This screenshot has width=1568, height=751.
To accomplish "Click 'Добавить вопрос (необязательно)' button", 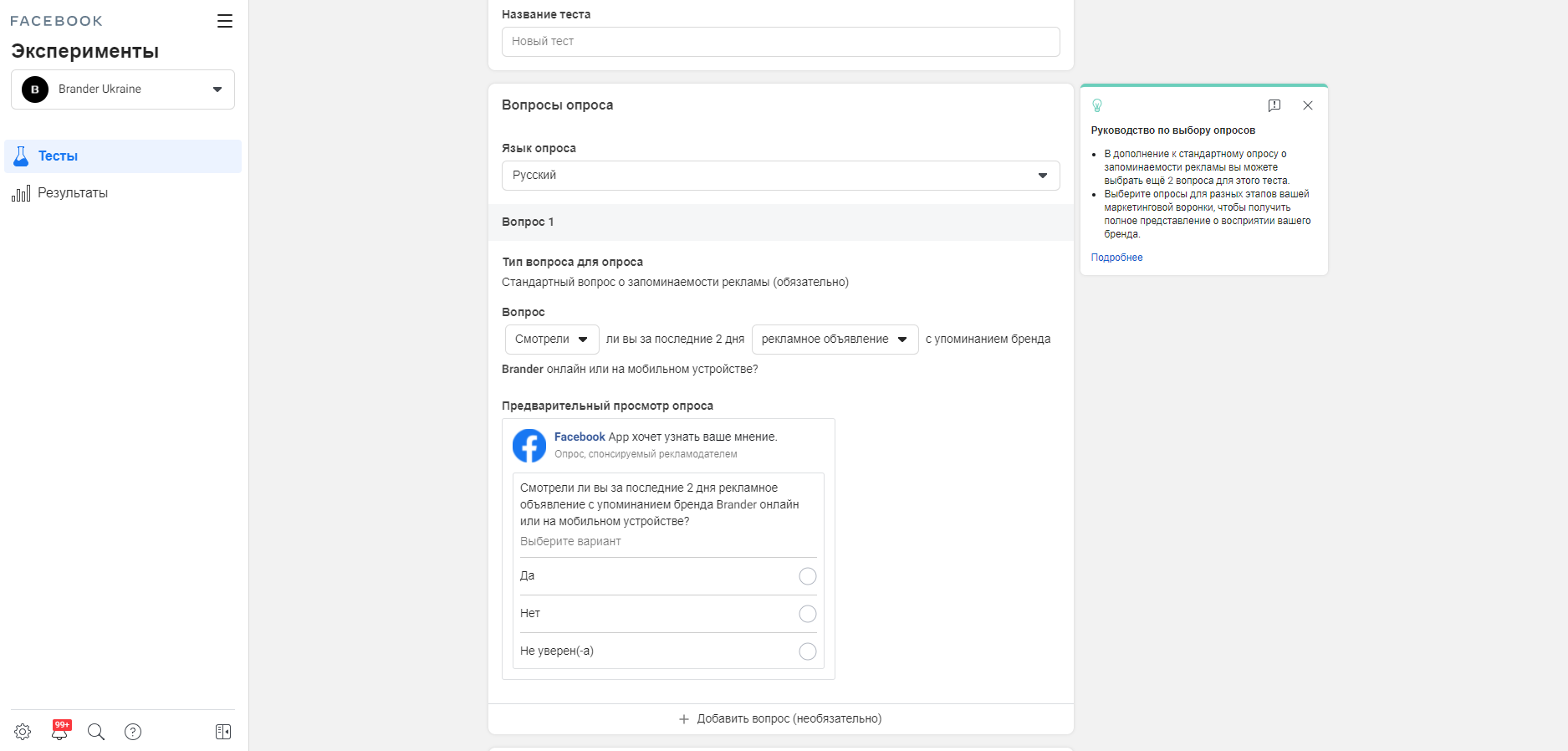I will 780,719.
